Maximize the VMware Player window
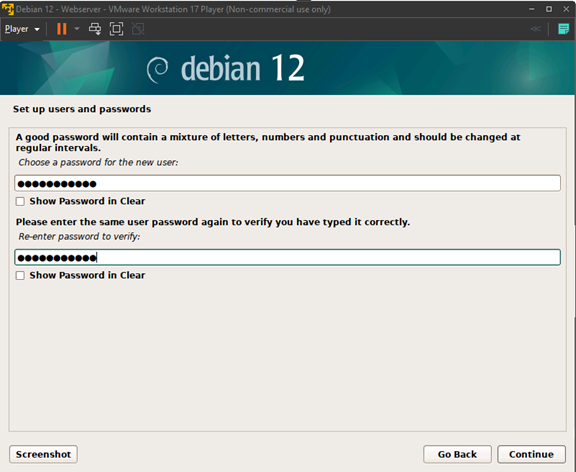The height and width of the screenshot is (472, 576). pos(549,9)
